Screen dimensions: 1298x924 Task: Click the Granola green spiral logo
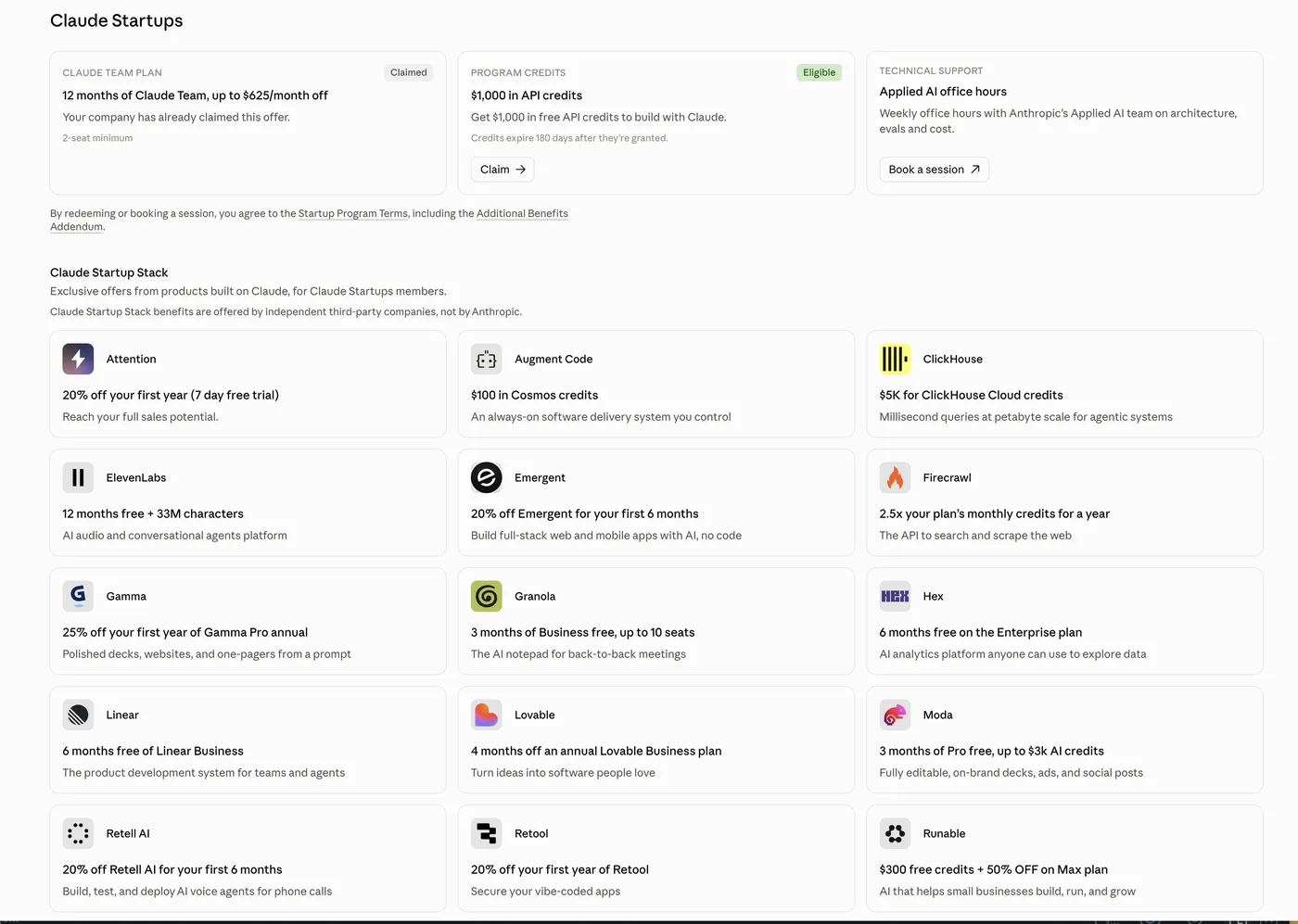tap(487, 596)
